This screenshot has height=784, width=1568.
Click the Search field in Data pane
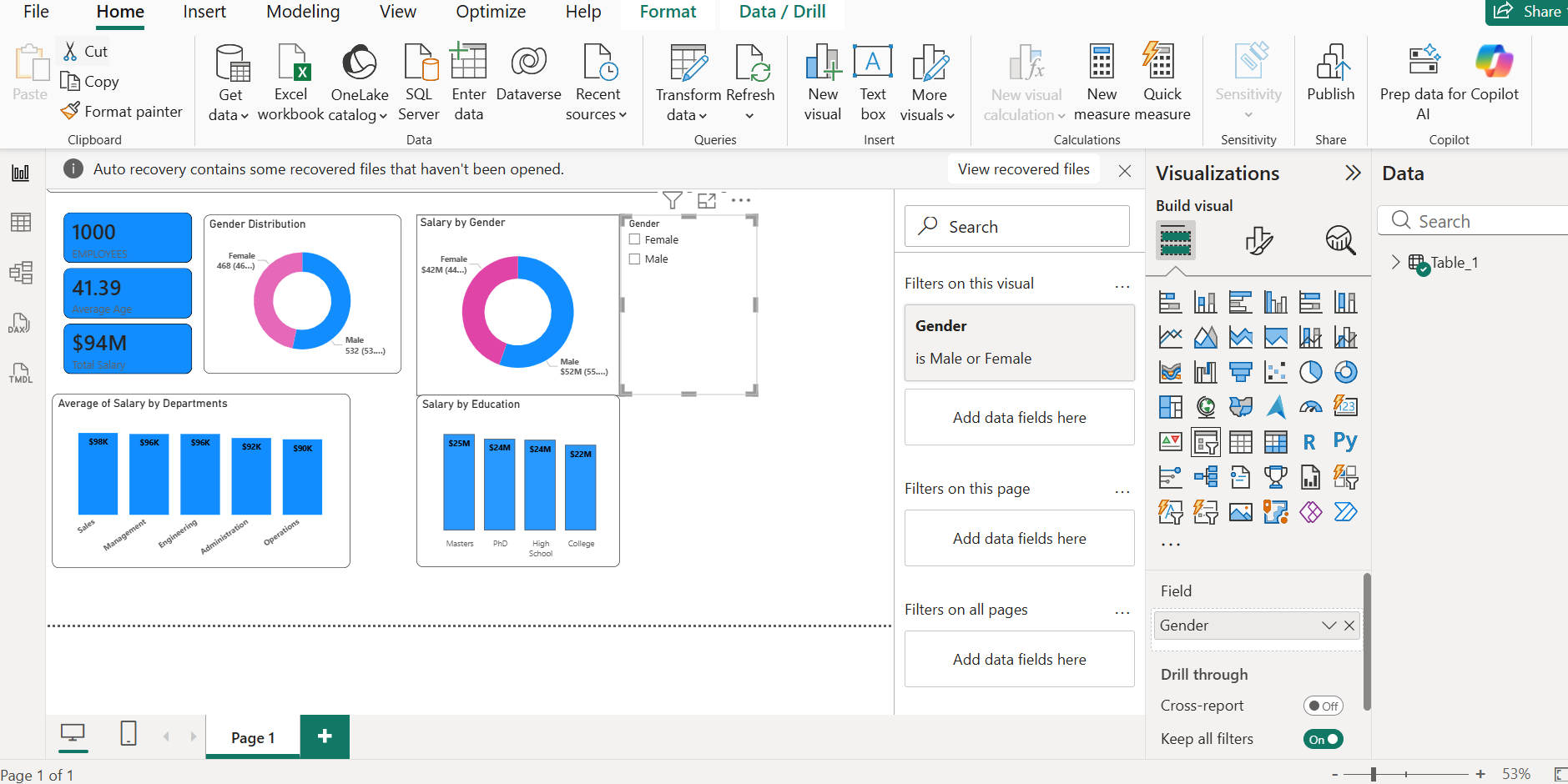click(x=1473, y=221)
